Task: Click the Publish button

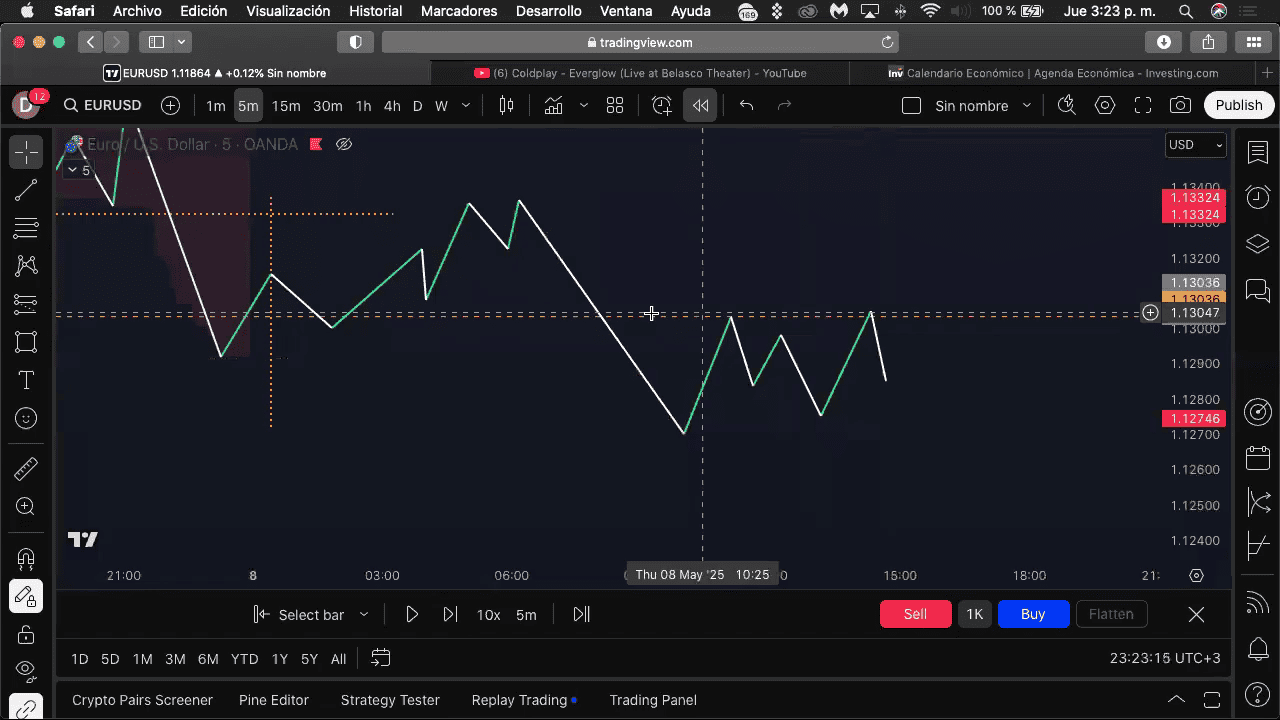Action: (x=1238, y=105)
